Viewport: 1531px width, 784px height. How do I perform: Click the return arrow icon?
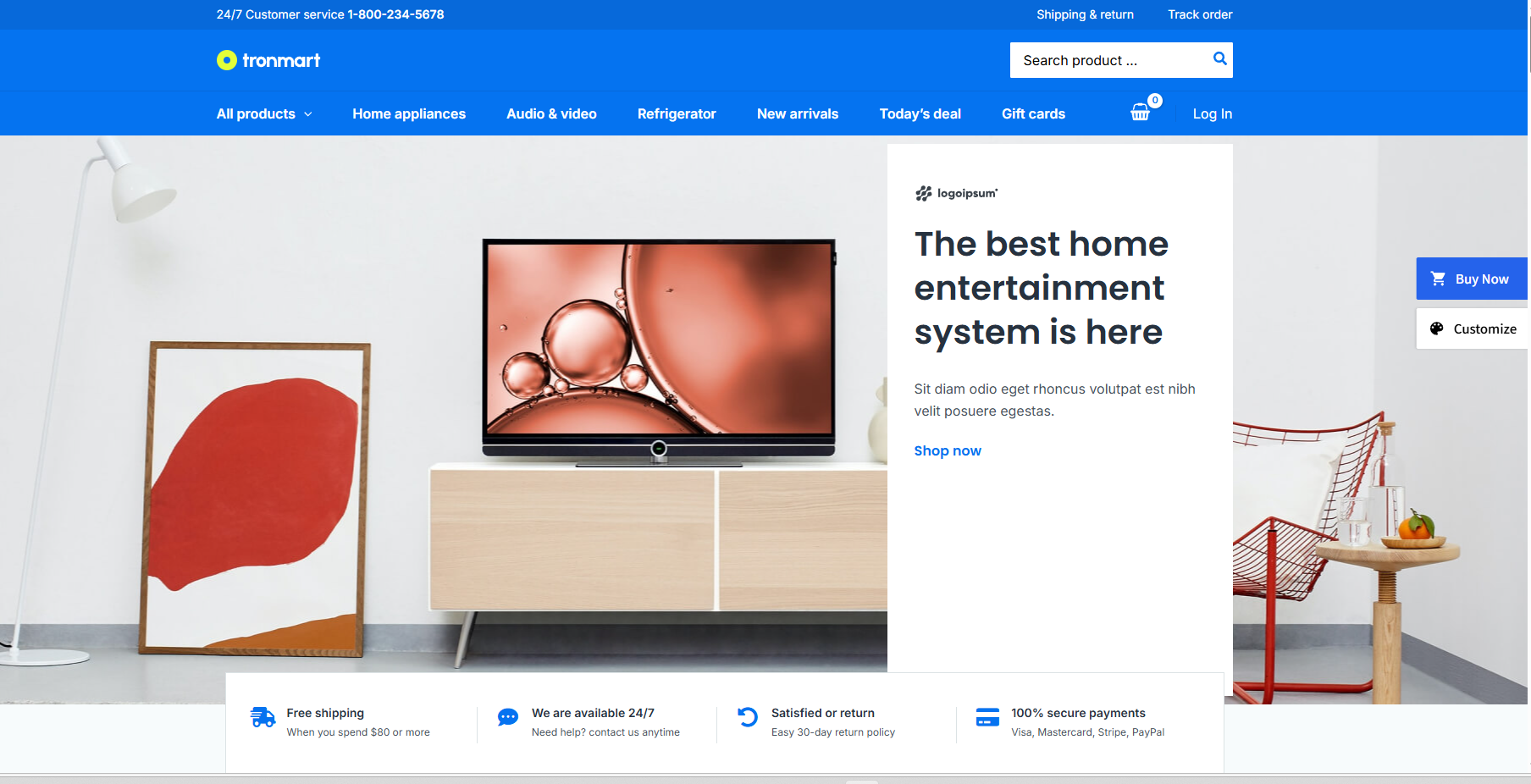[748, 717]
